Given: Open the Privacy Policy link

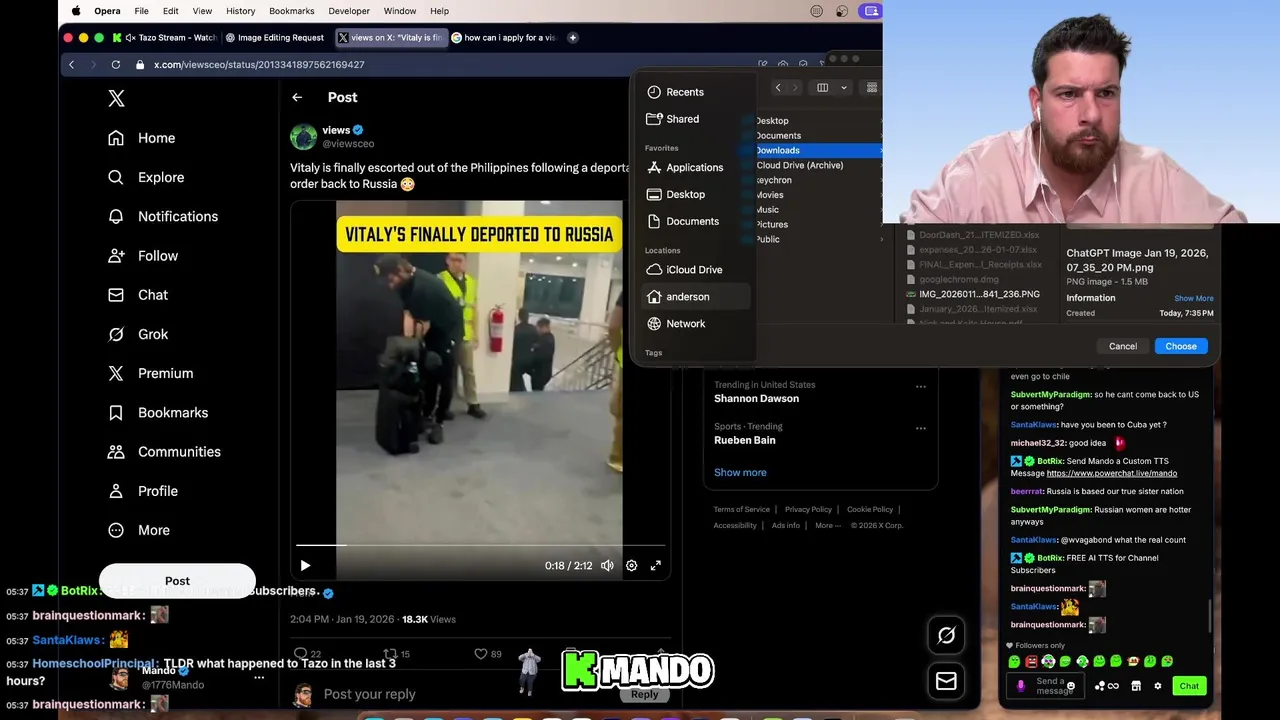Looking at the screenshot, I should pos(808,509).
